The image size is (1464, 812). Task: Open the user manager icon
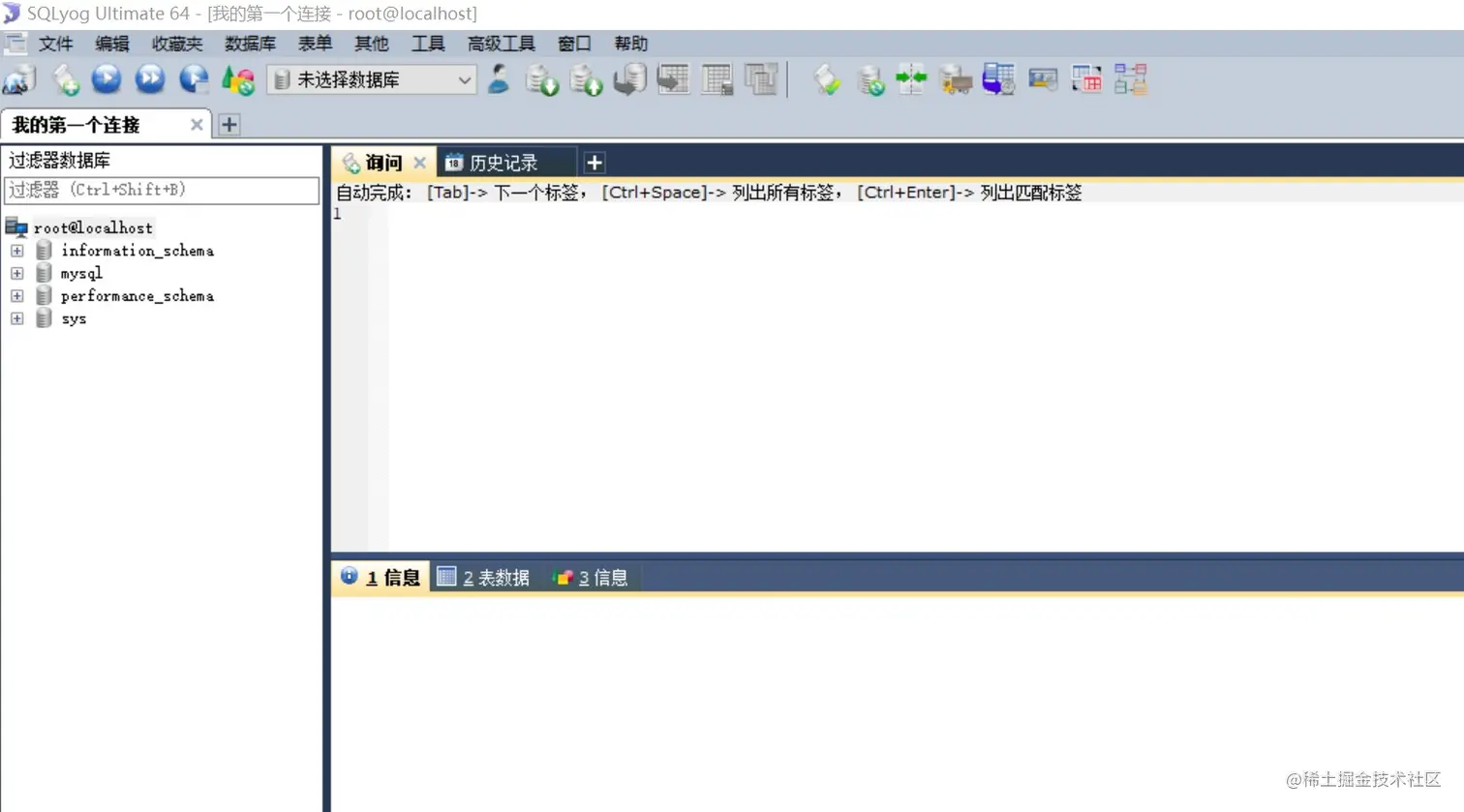click(499, 79)
